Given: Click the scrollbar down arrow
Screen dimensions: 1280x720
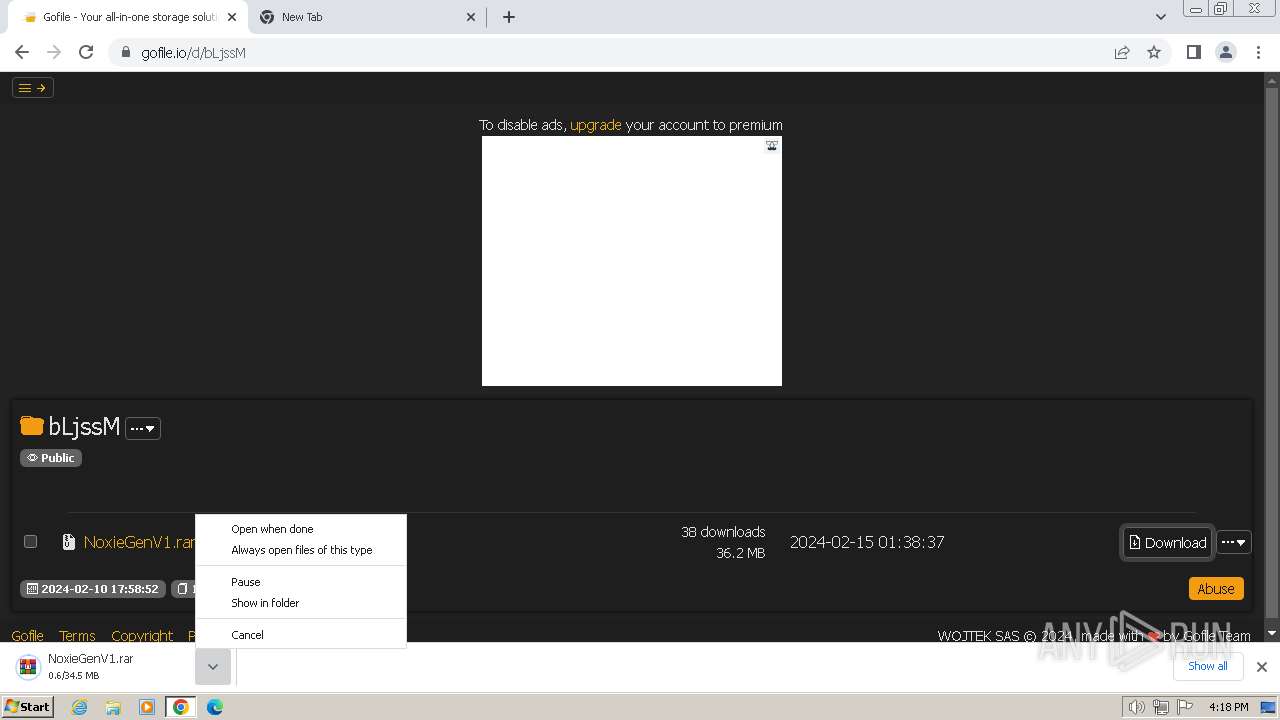Looking at the screenshot, I should [1272, 633].
